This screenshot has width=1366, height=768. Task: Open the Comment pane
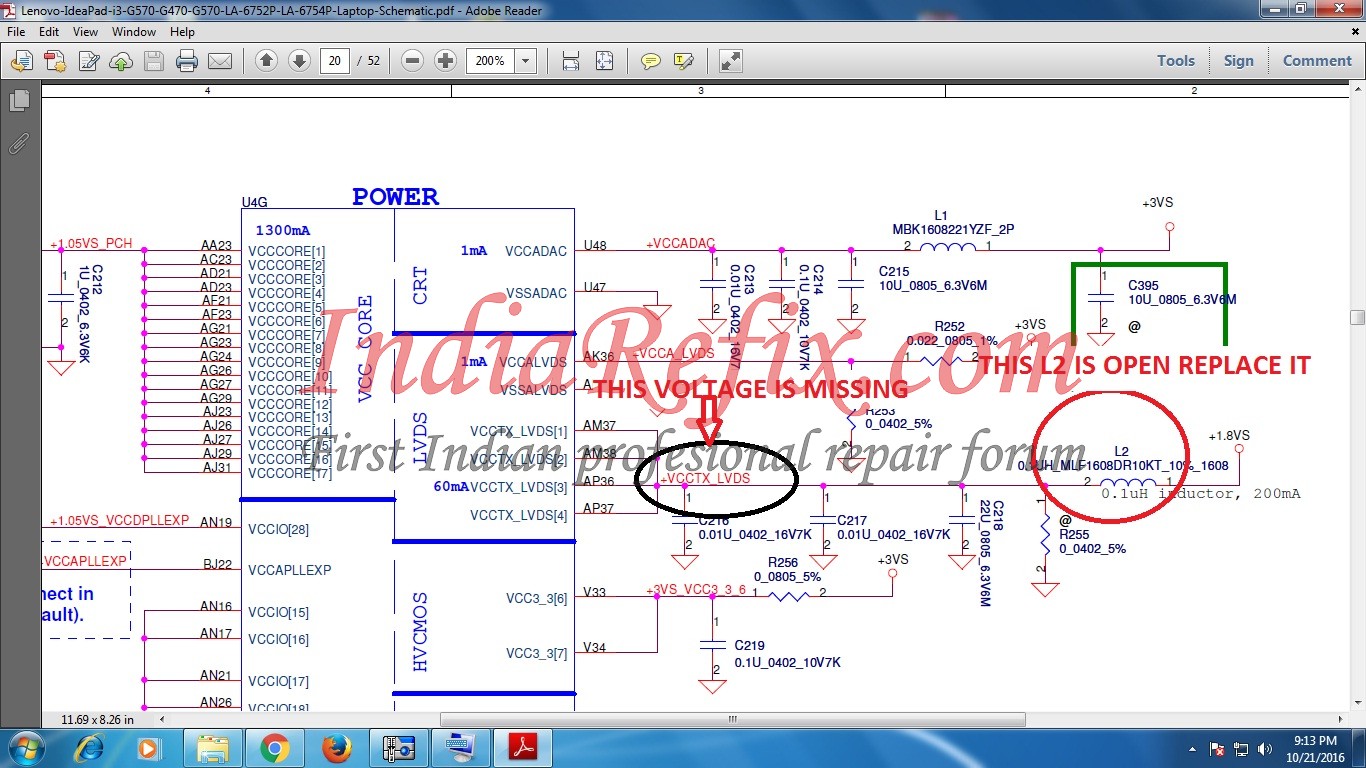click(1317, 61)
